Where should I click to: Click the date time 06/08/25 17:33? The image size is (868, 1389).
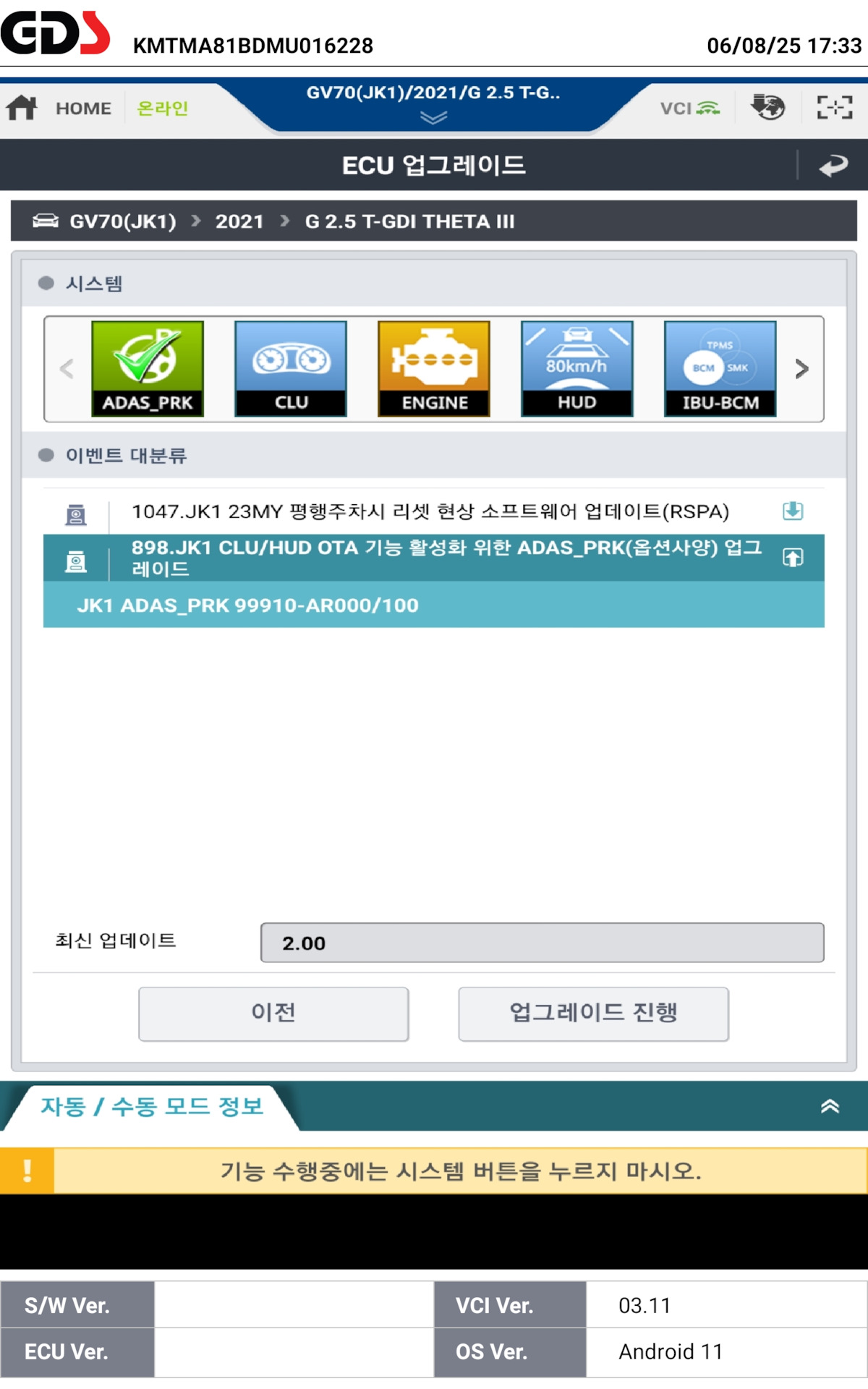(x=785, y=46)
